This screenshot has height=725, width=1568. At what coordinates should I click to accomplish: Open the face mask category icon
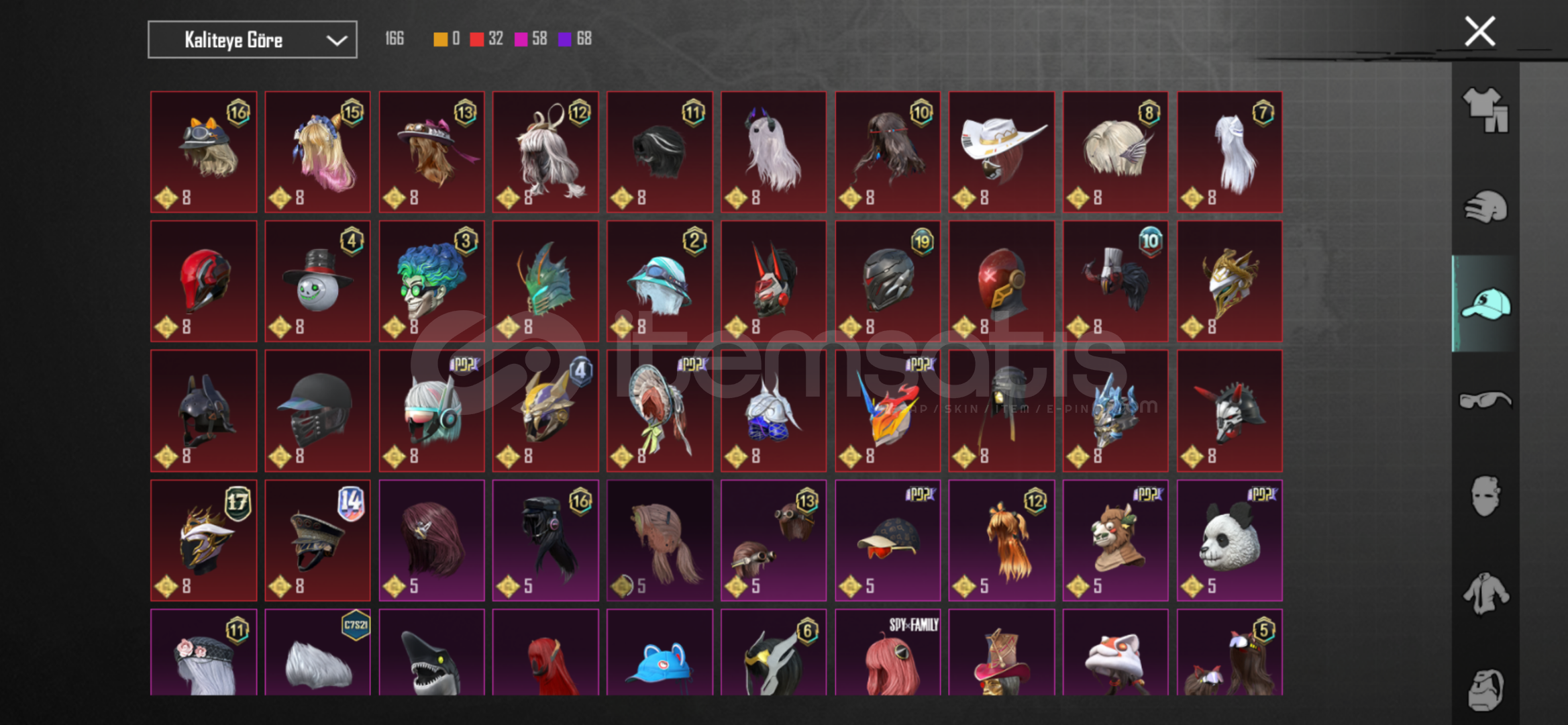1485,496
